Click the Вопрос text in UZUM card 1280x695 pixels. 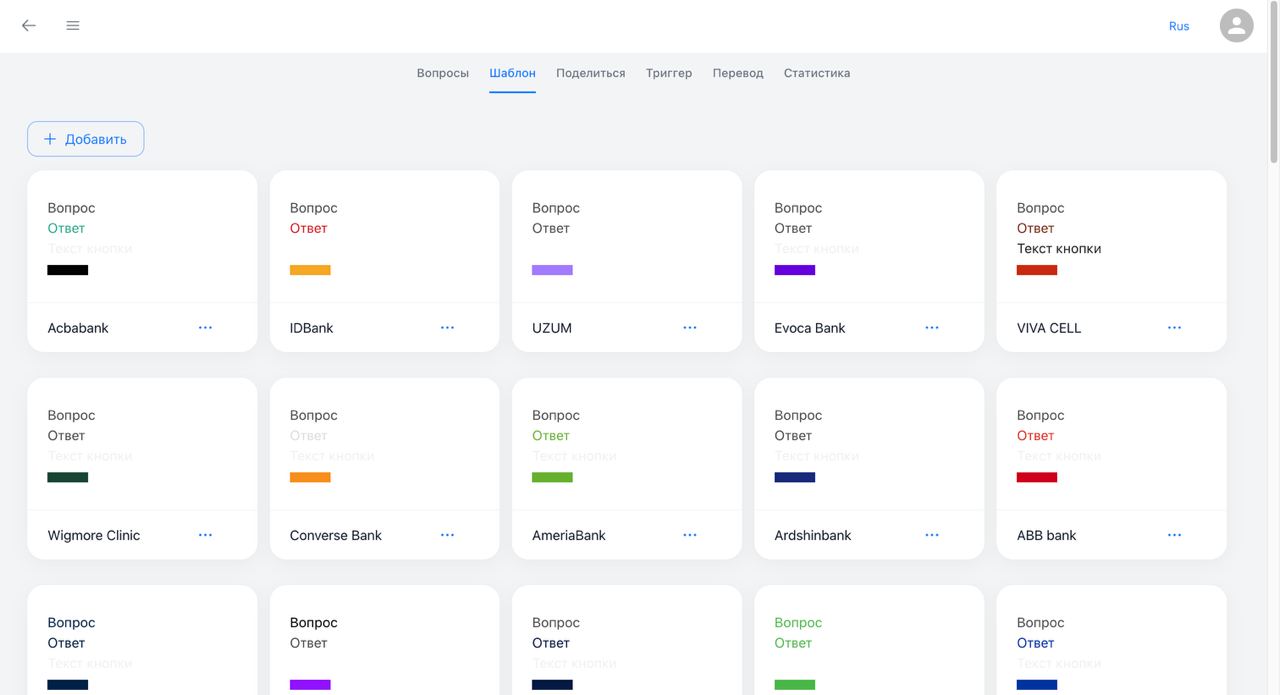click(x=556, y=208)
